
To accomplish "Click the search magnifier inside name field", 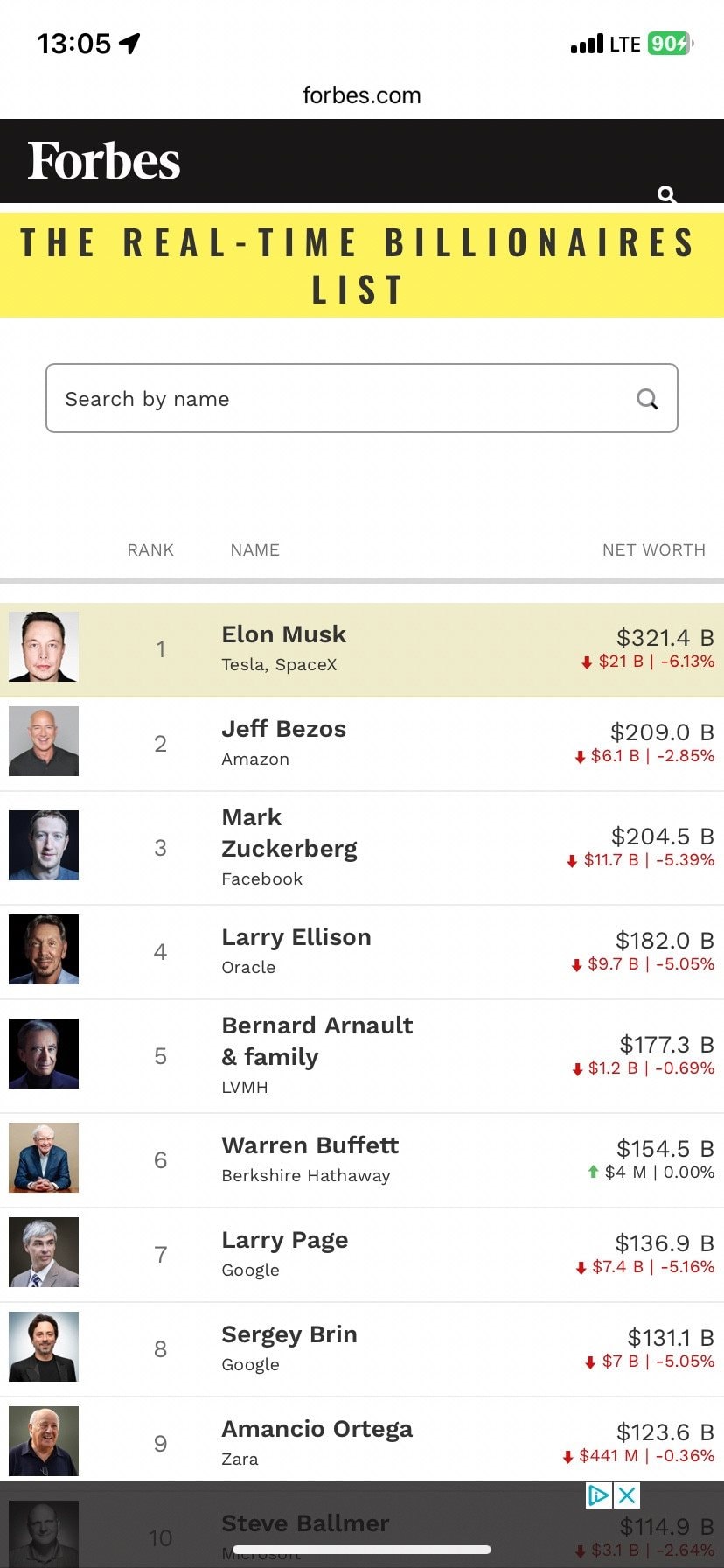I will pyautogui.click(x=647, y=399).
